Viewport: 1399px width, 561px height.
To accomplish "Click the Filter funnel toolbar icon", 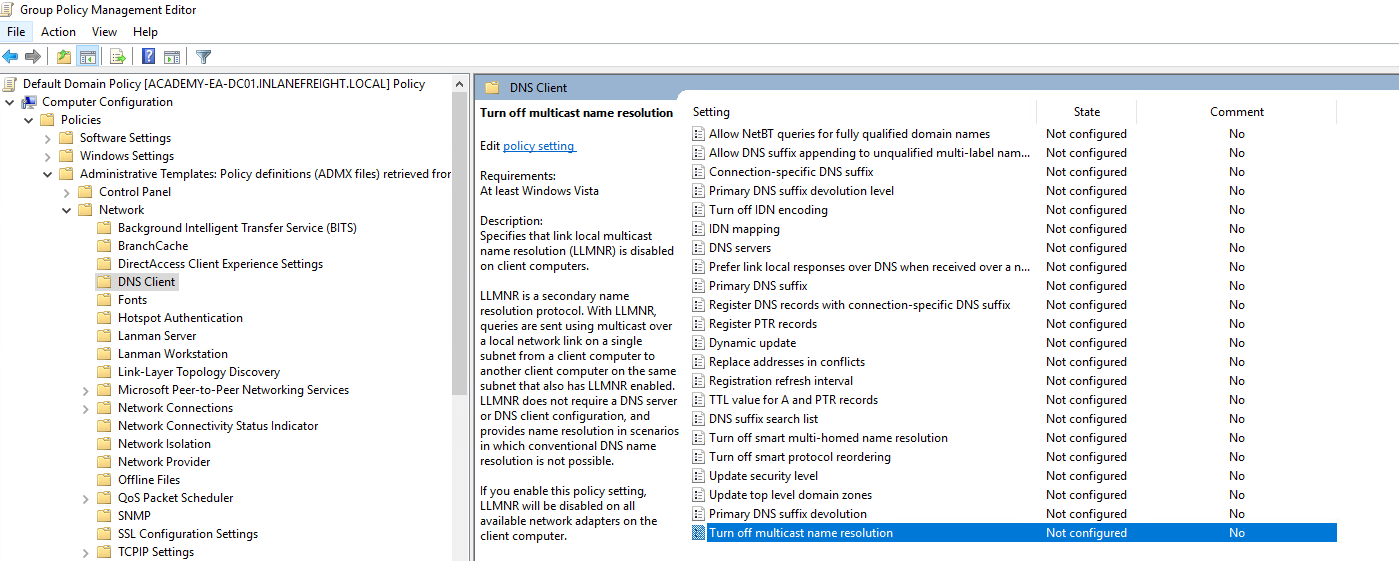I will (203, 57).
